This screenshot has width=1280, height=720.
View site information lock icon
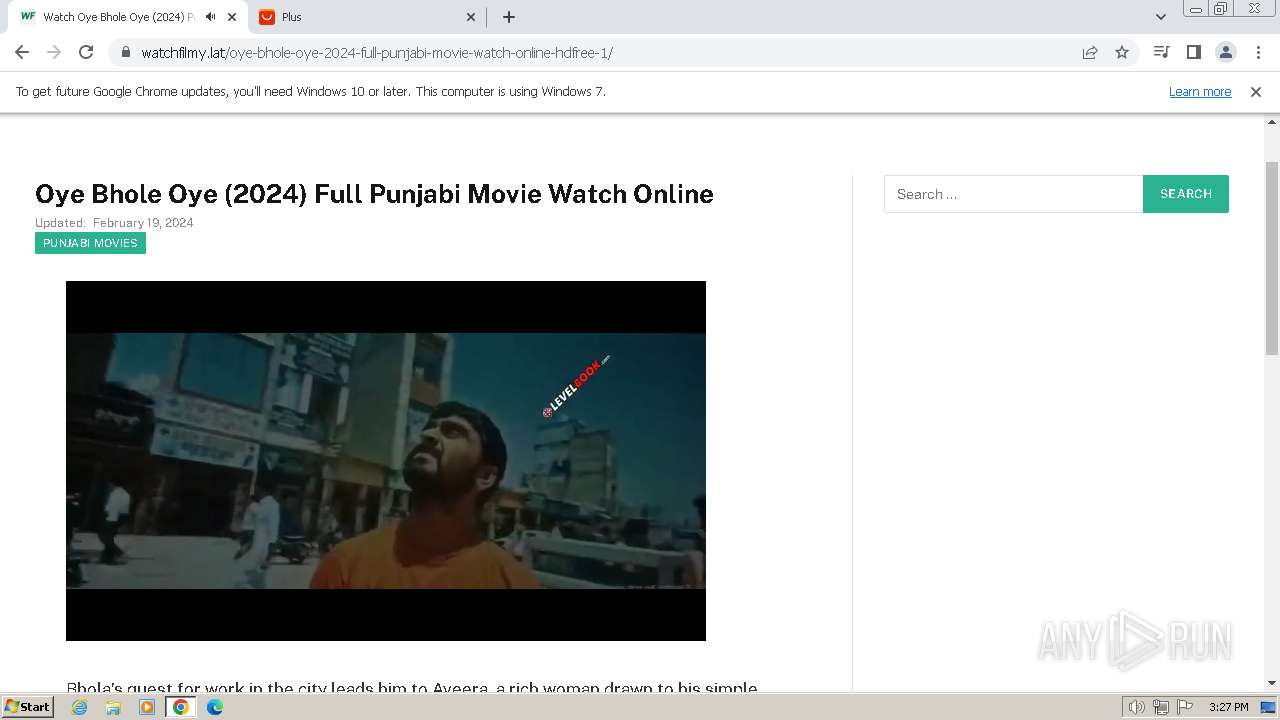point(125,52)
